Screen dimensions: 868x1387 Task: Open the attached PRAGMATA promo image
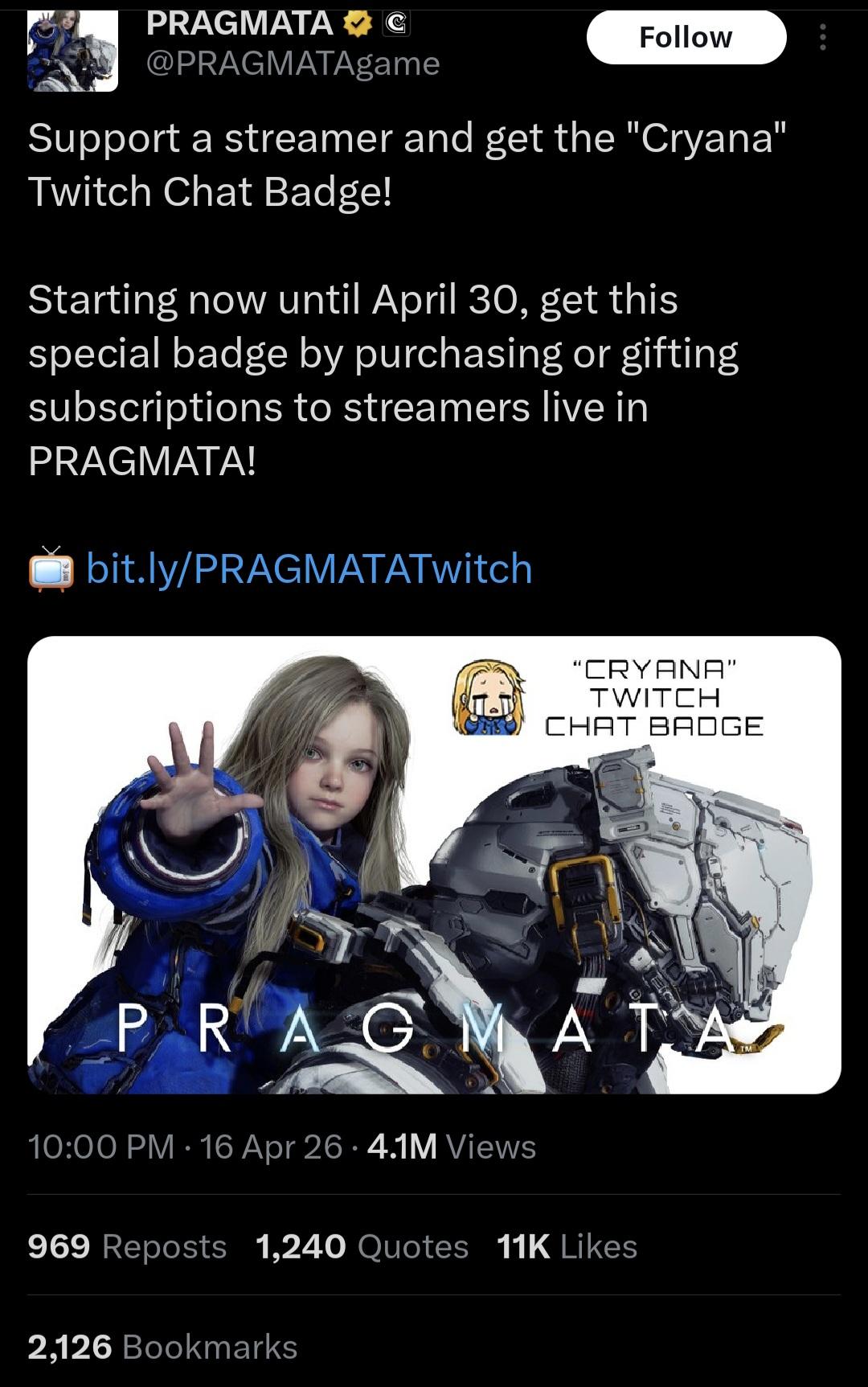(x=434, y=864)
